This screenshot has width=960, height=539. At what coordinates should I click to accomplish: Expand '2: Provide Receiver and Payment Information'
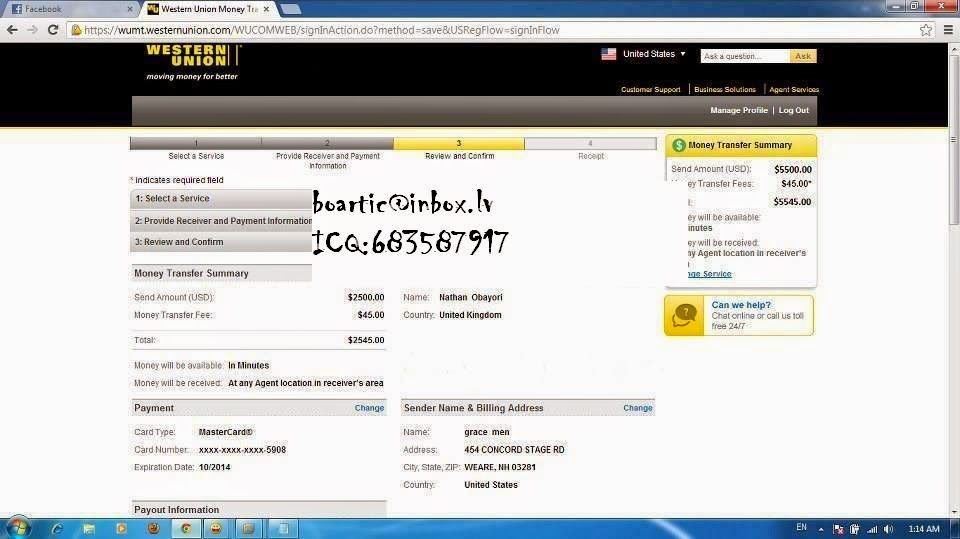point(221,220)
